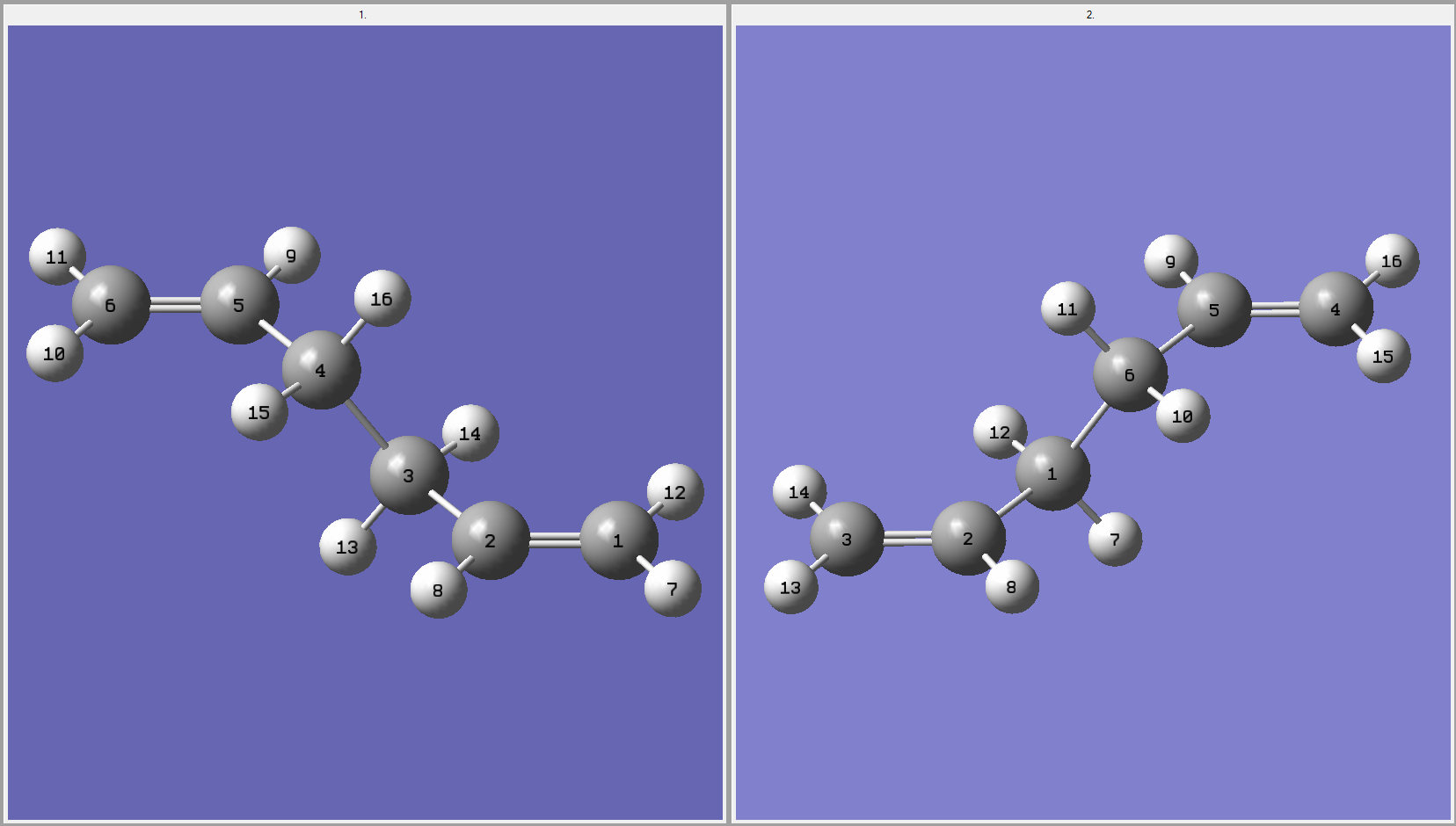Screen dimensions: 1456x826
Task: Select carbon atom 1 in pane 2
Action: tap(1053, 473)
